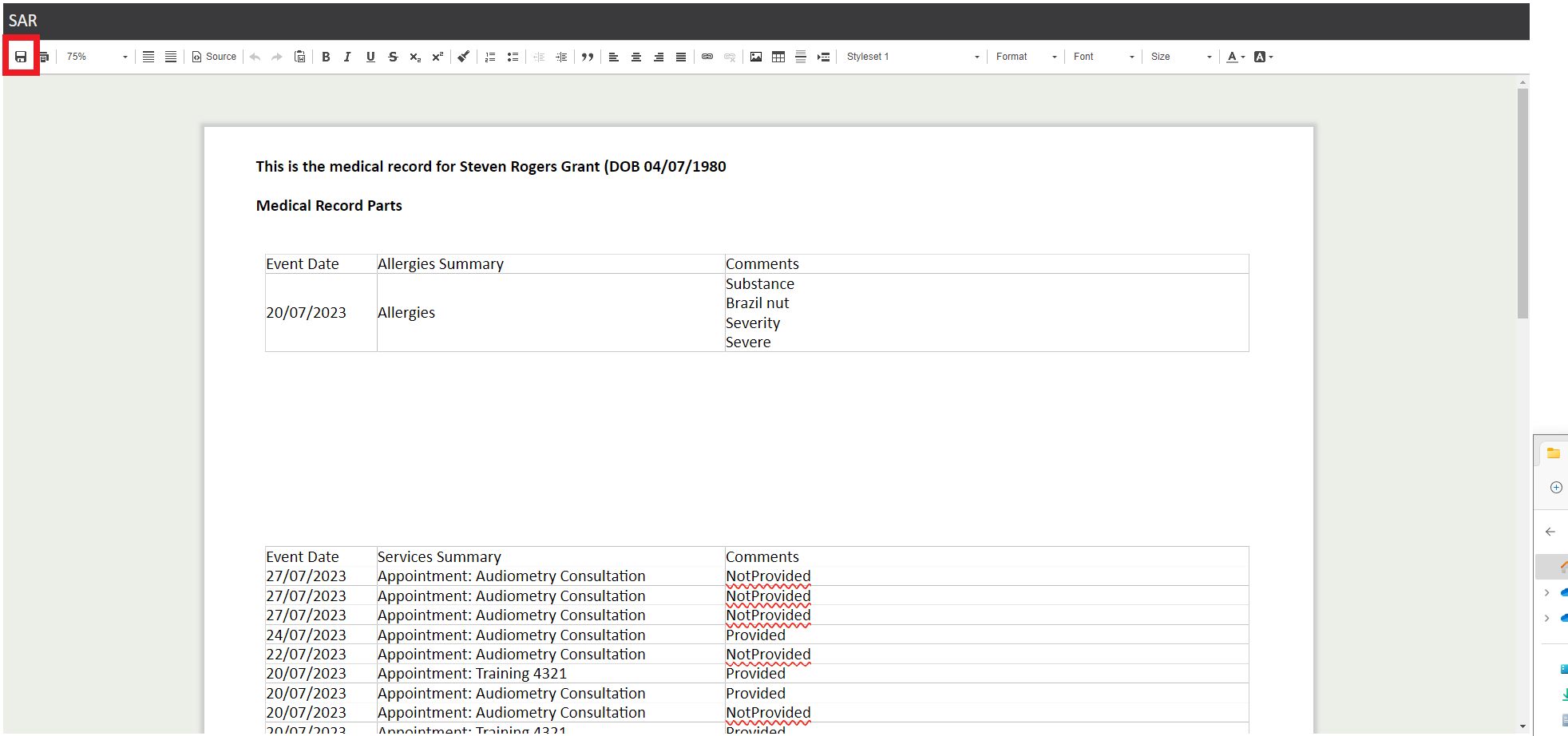Apply strikethrough formatting
The image size is (1568, 736).
(x=393, y=56)
